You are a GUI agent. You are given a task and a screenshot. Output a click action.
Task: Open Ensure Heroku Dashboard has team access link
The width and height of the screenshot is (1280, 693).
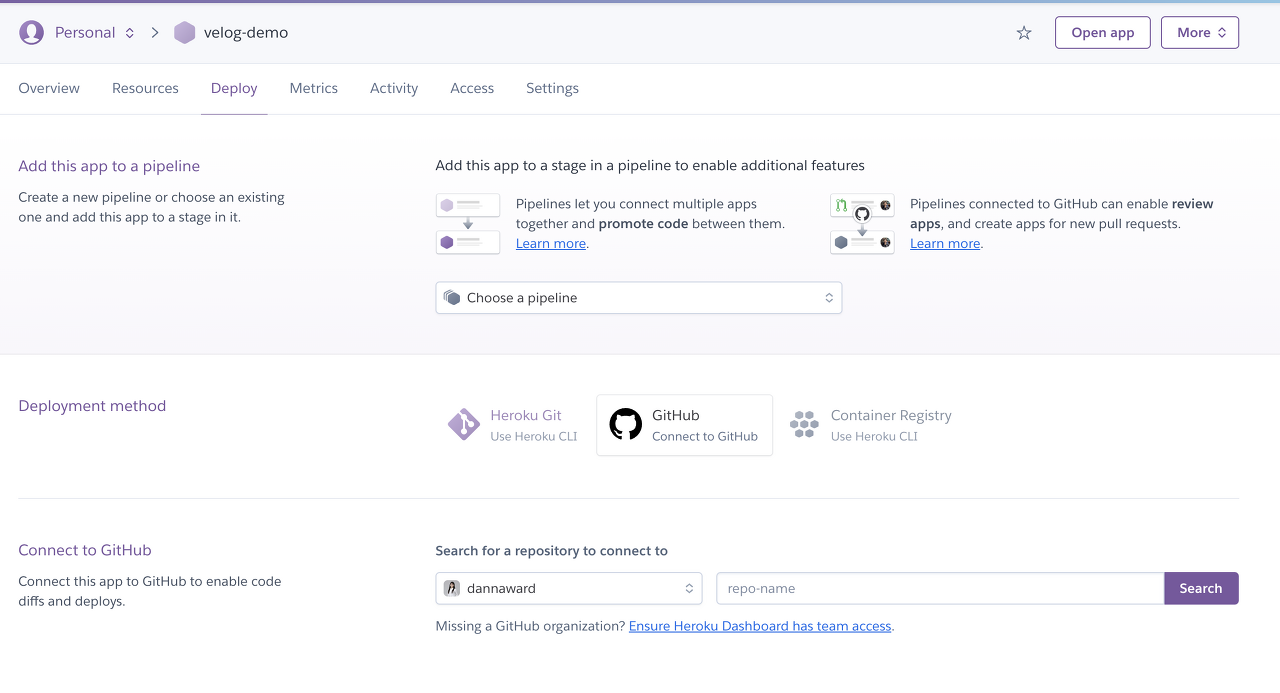[760, 626]
